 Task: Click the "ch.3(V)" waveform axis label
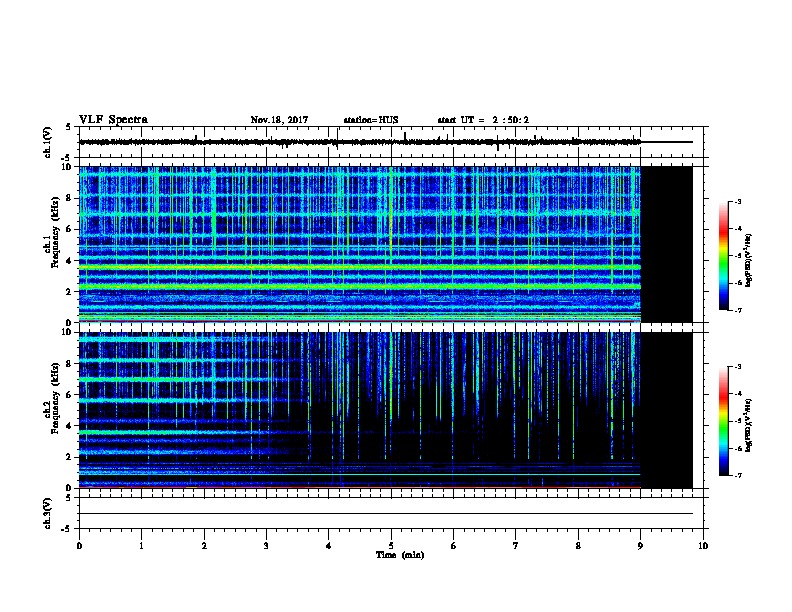48,513
